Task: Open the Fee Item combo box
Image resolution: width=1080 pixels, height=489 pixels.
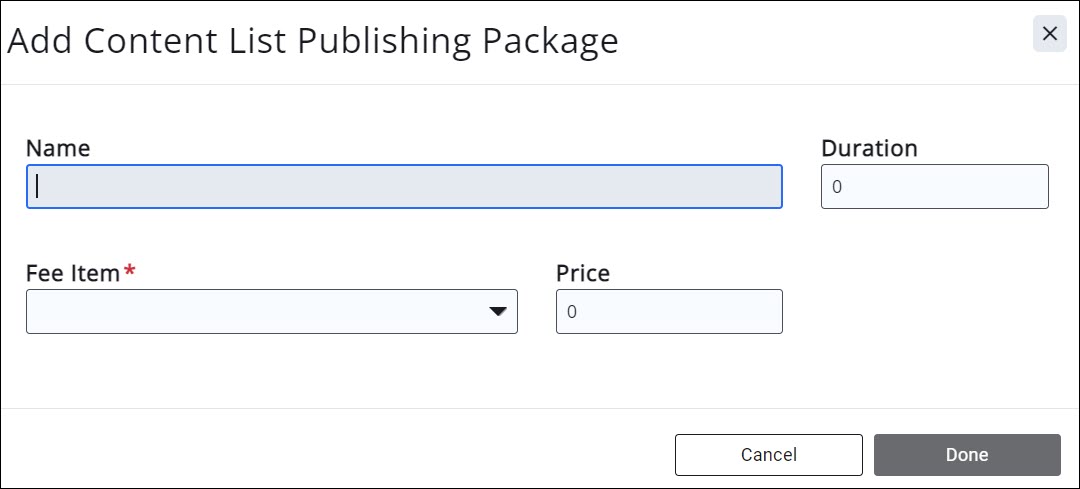Action: tap(260, 312)
